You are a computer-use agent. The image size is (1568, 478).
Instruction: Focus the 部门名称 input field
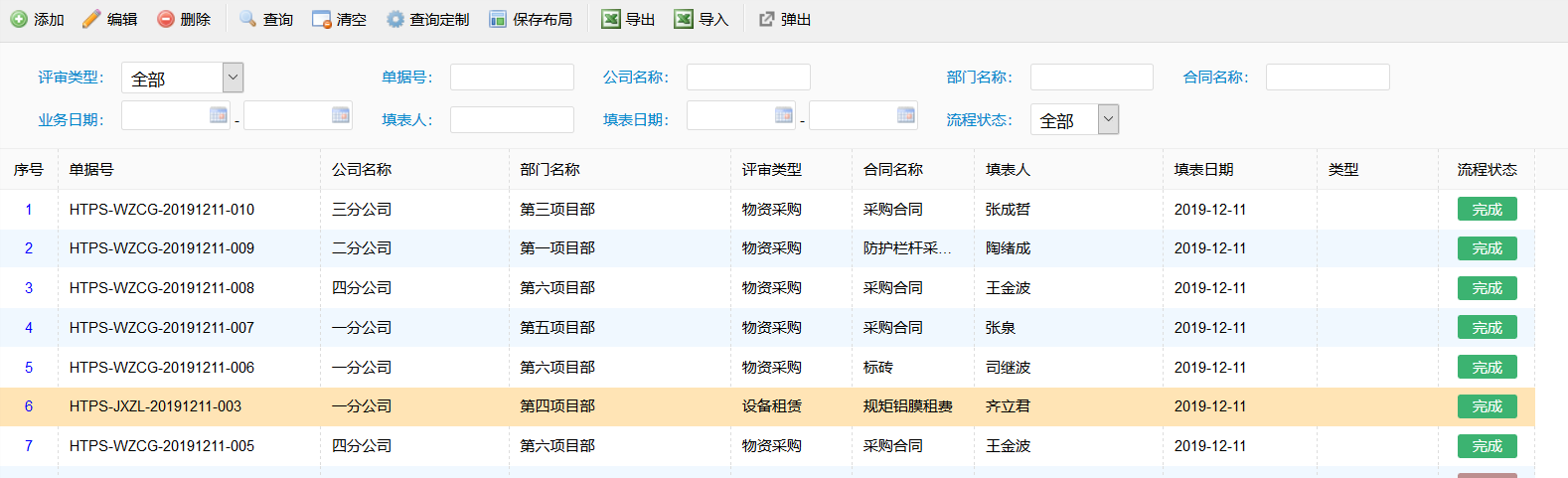1092,78
